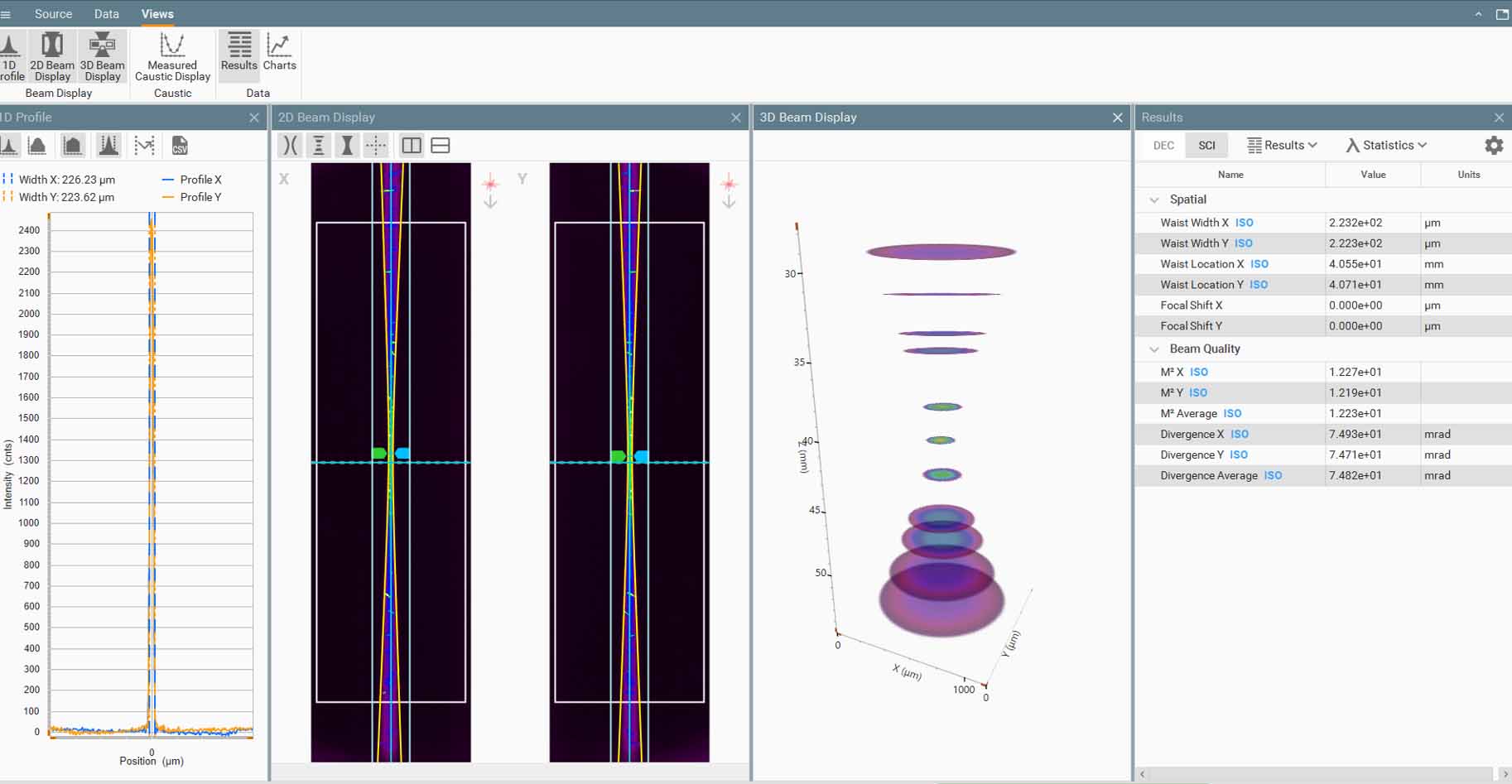Click the ISO link next to M² Y

click(x=1198, y=393)
